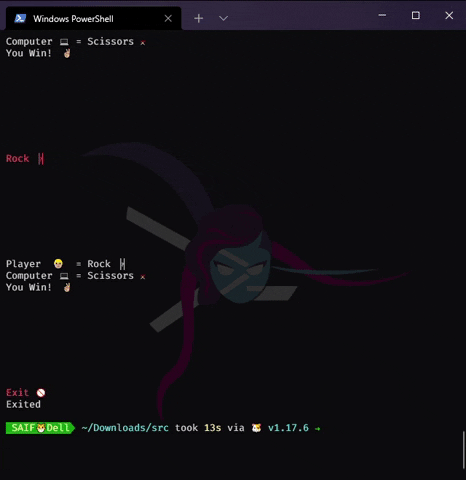The height and width of the screenshot is (480, 466).
Task: Click the lower 'You Win!' text
Action: coord(29,287)
